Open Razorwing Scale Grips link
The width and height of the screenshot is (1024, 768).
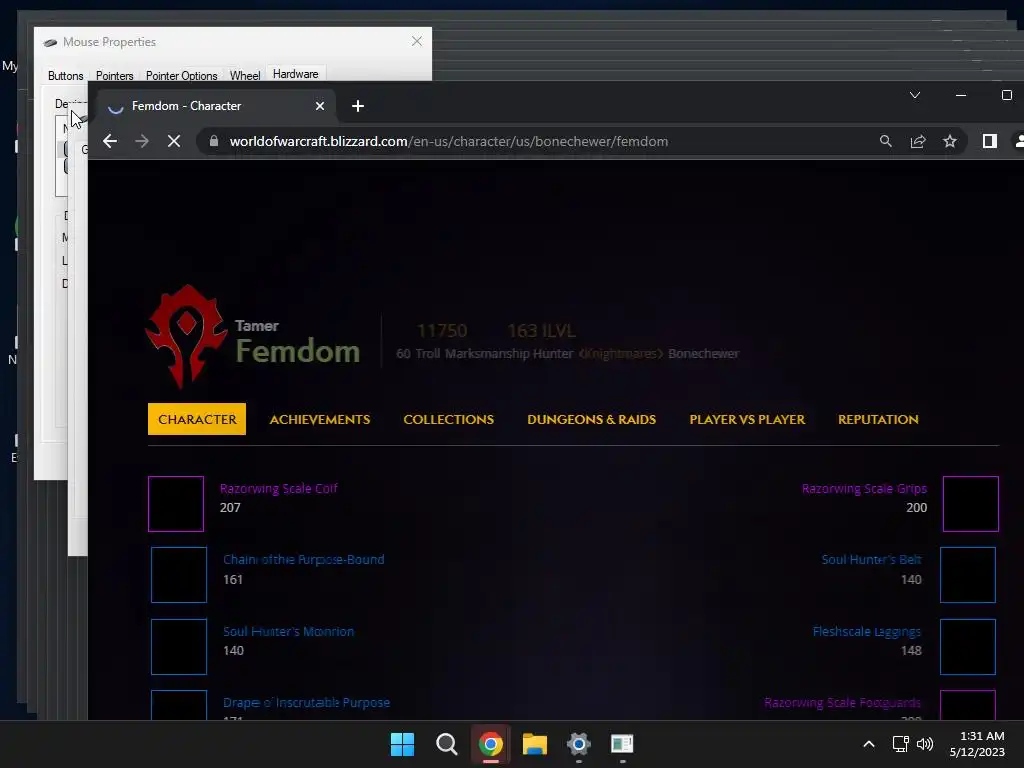pos(864,488)
